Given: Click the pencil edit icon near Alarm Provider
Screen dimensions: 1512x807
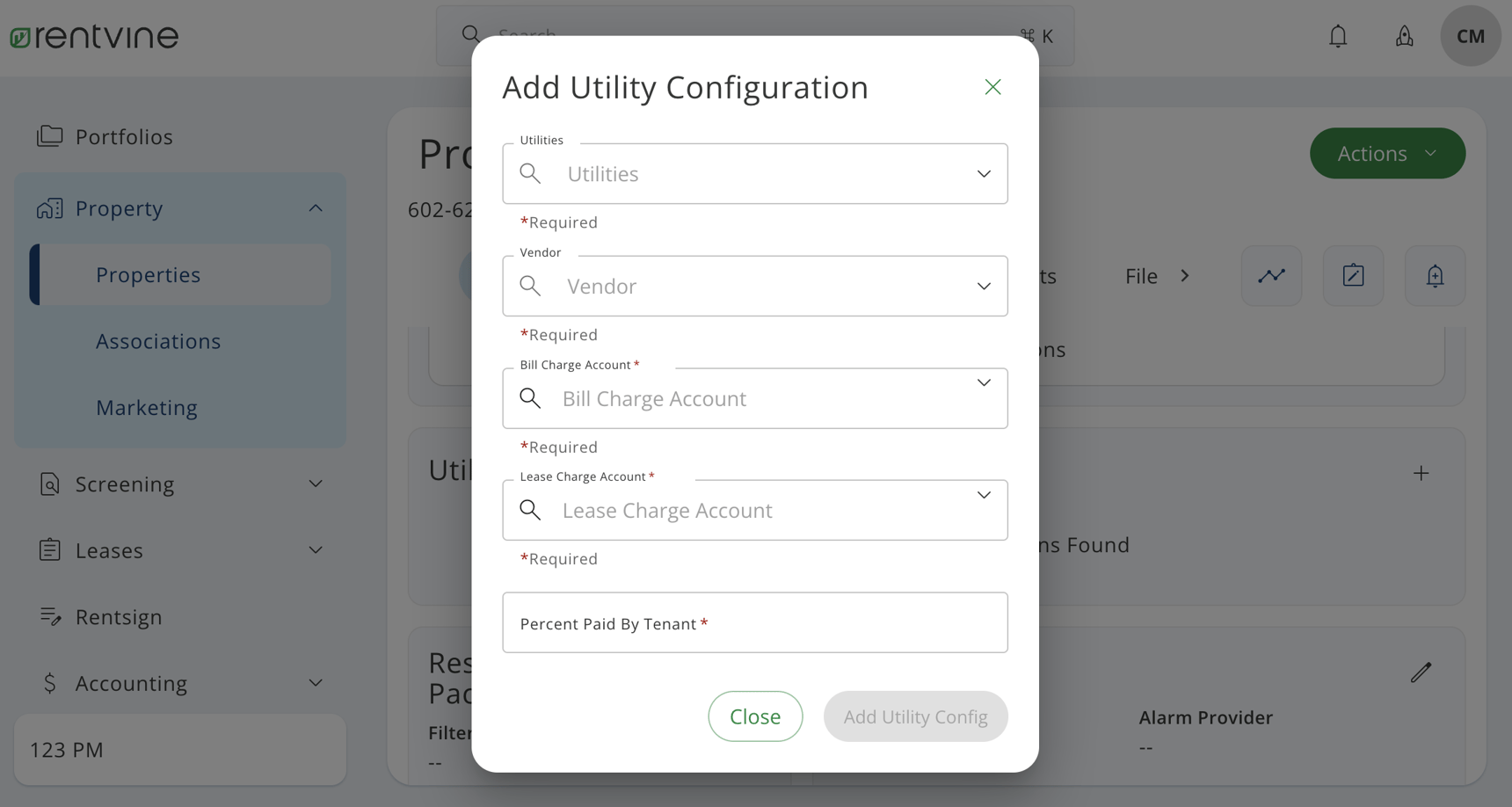Looking at the screenshot, I should 1422,672.
